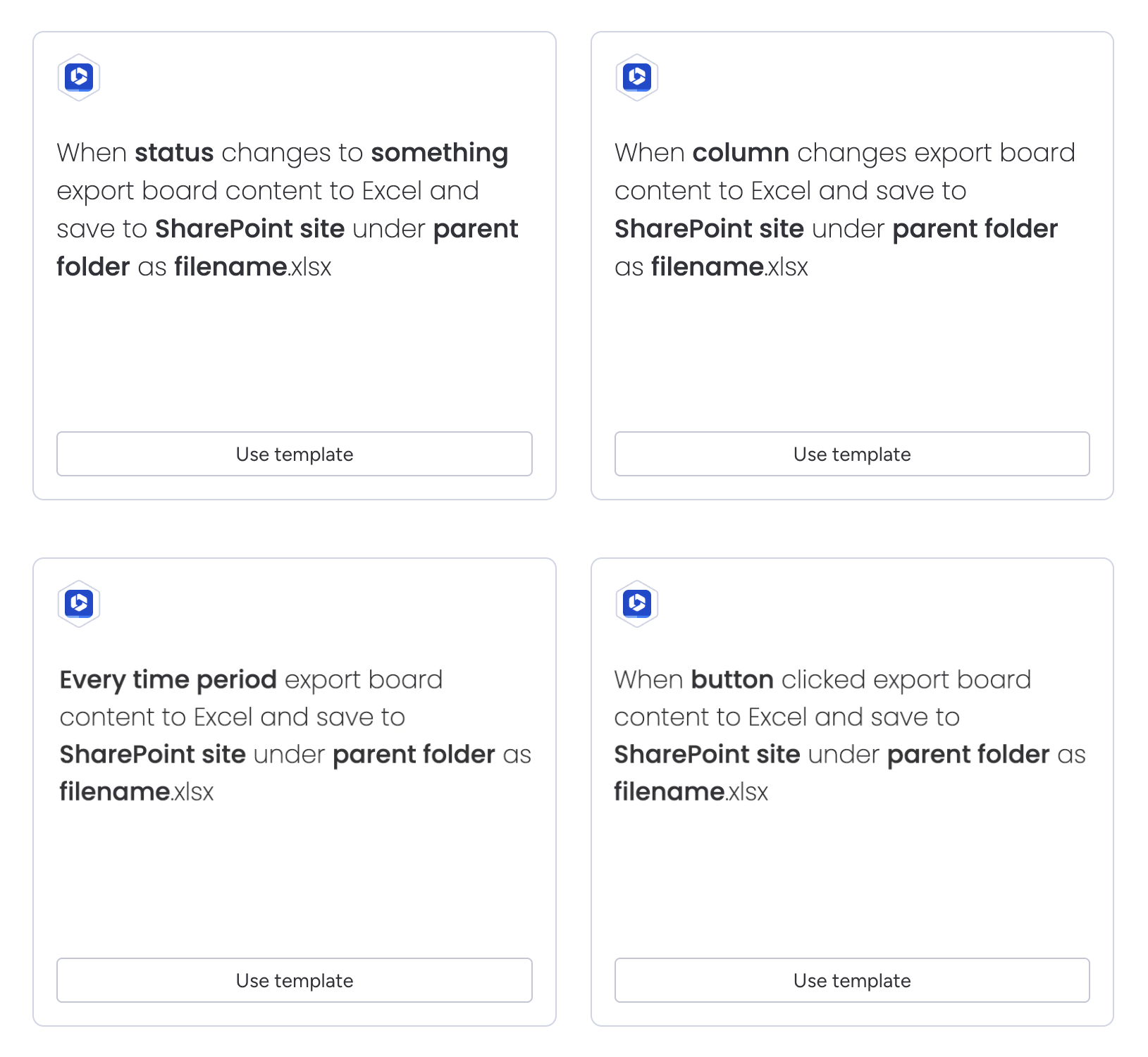The image size is (1148, 1057).
Task: Use the column changes export template
Action: tap(852, 454)
